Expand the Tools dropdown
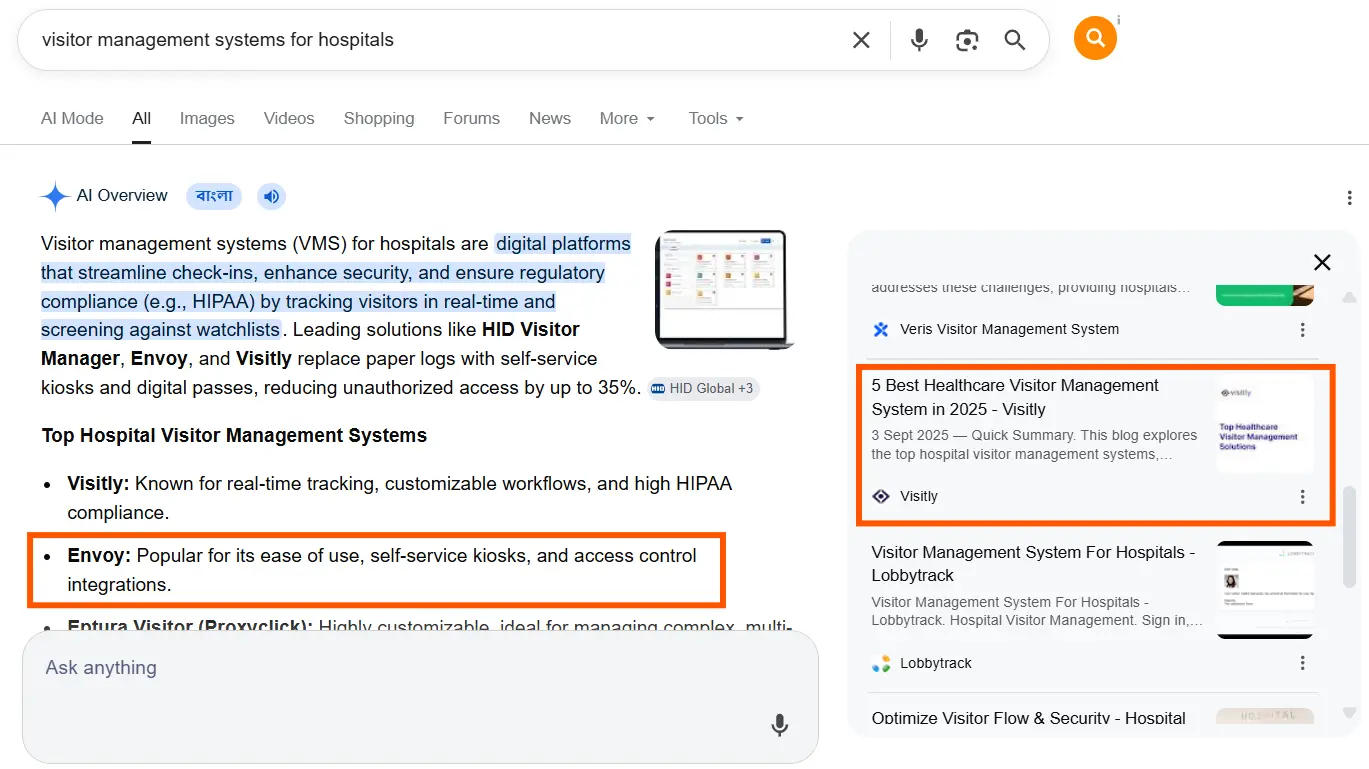 pos(716,118)
